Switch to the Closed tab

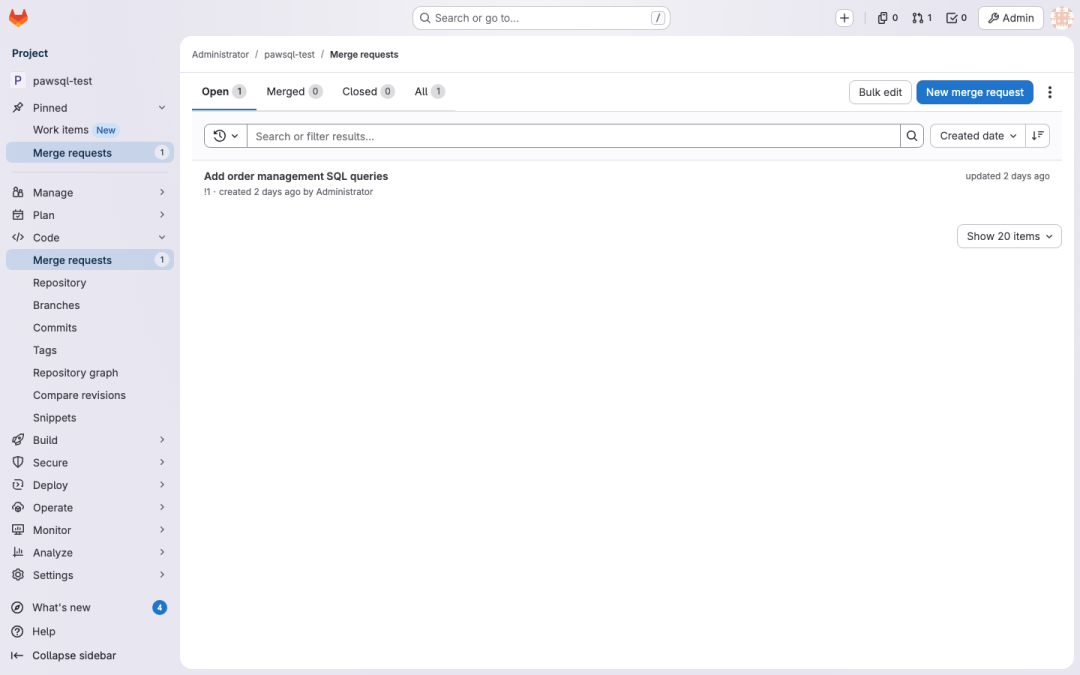click(368, 92)
